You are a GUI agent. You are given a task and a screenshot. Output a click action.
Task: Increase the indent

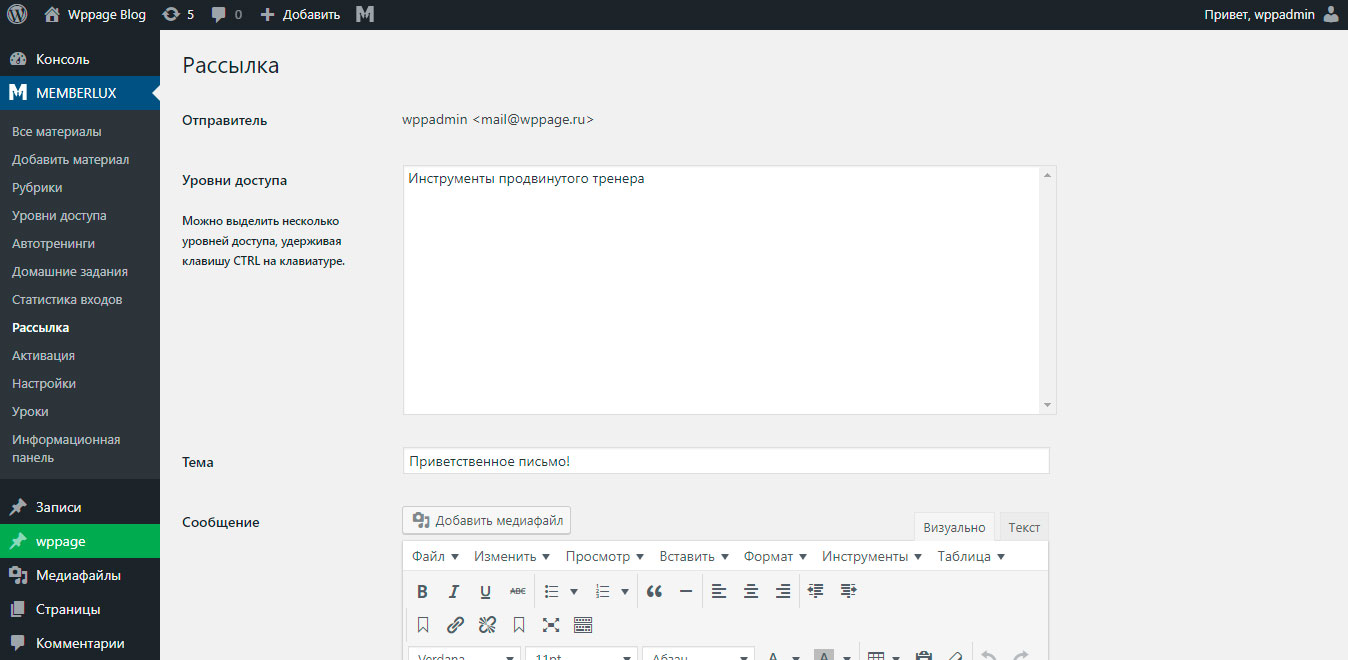pos(848,591)
